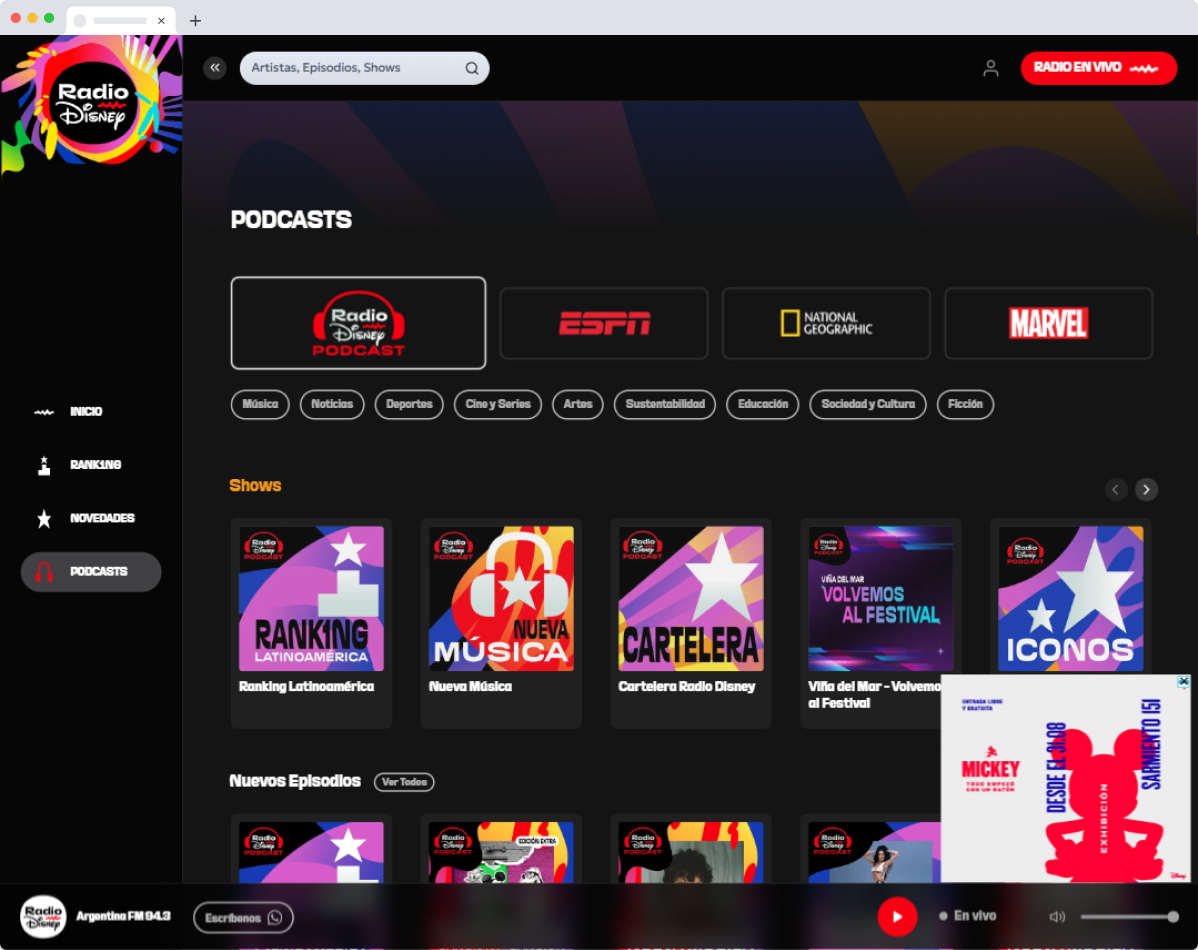Image resolution: width=1198 pixels, height=950 pixels.
Task: Click the Novedades star icon
Action: pos(44,518)
